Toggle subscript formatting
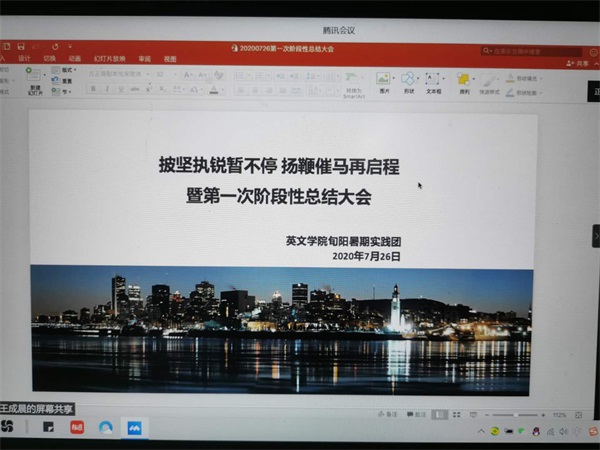 pyautogui.click(x=162, y=89)
